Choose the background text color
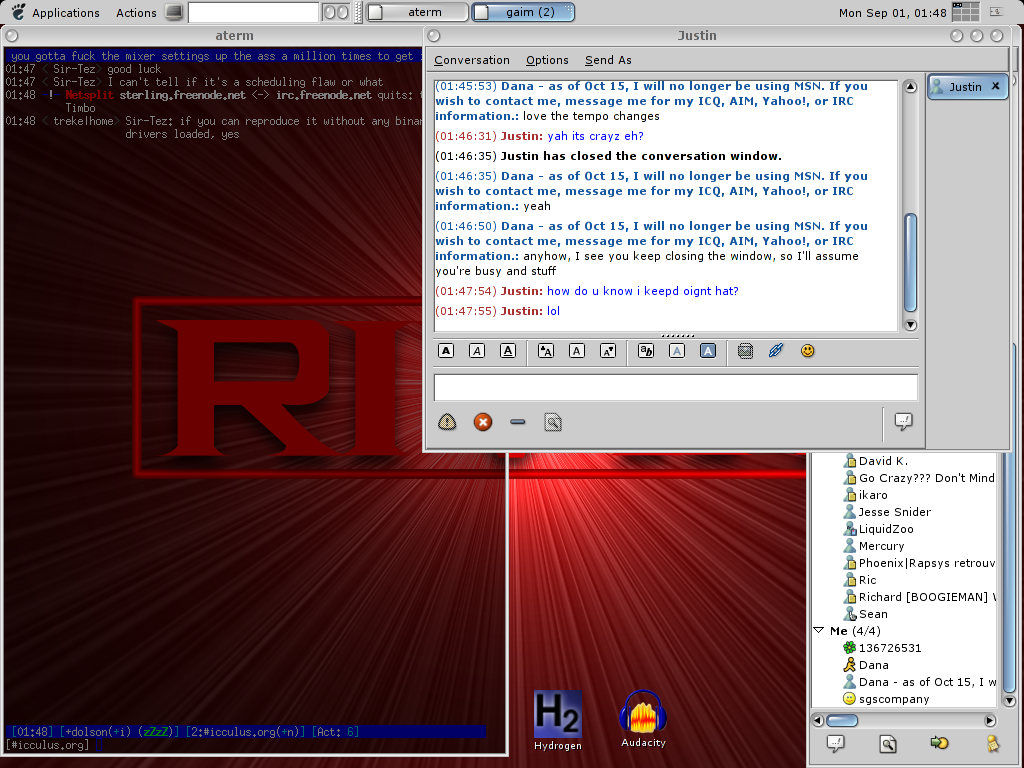This screenshot has width=1024, height=768. coord(708,351)
